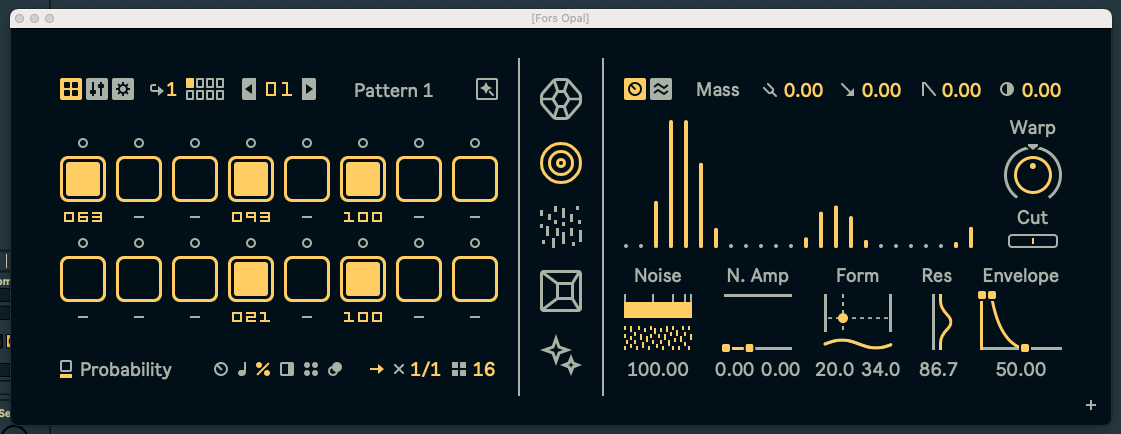Click the Form value 20.0
1121x434 pixels.
tap(834, 370)
